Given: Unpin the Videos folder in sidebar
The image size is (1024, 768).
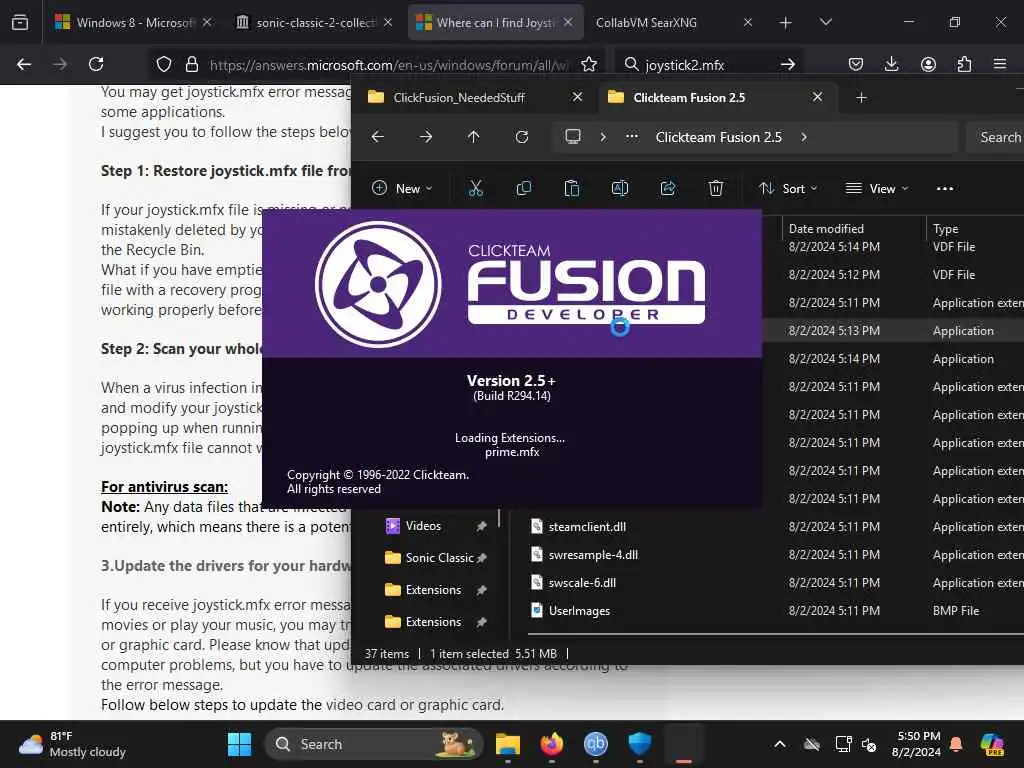Looking at the screenshot, I should (x=481, y=526).
